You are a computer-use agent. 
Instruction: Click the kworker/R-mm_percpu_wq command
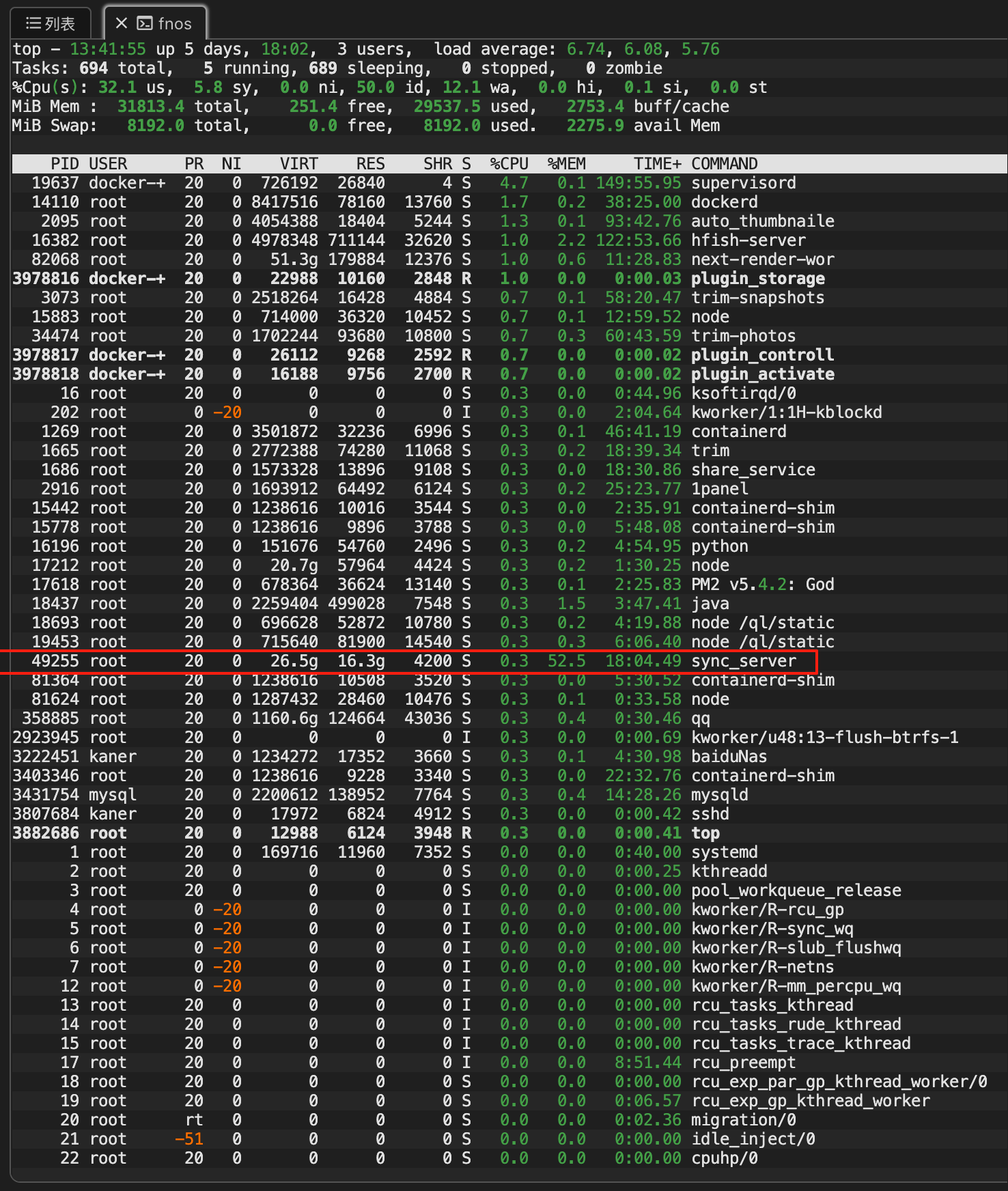[796, 986]
